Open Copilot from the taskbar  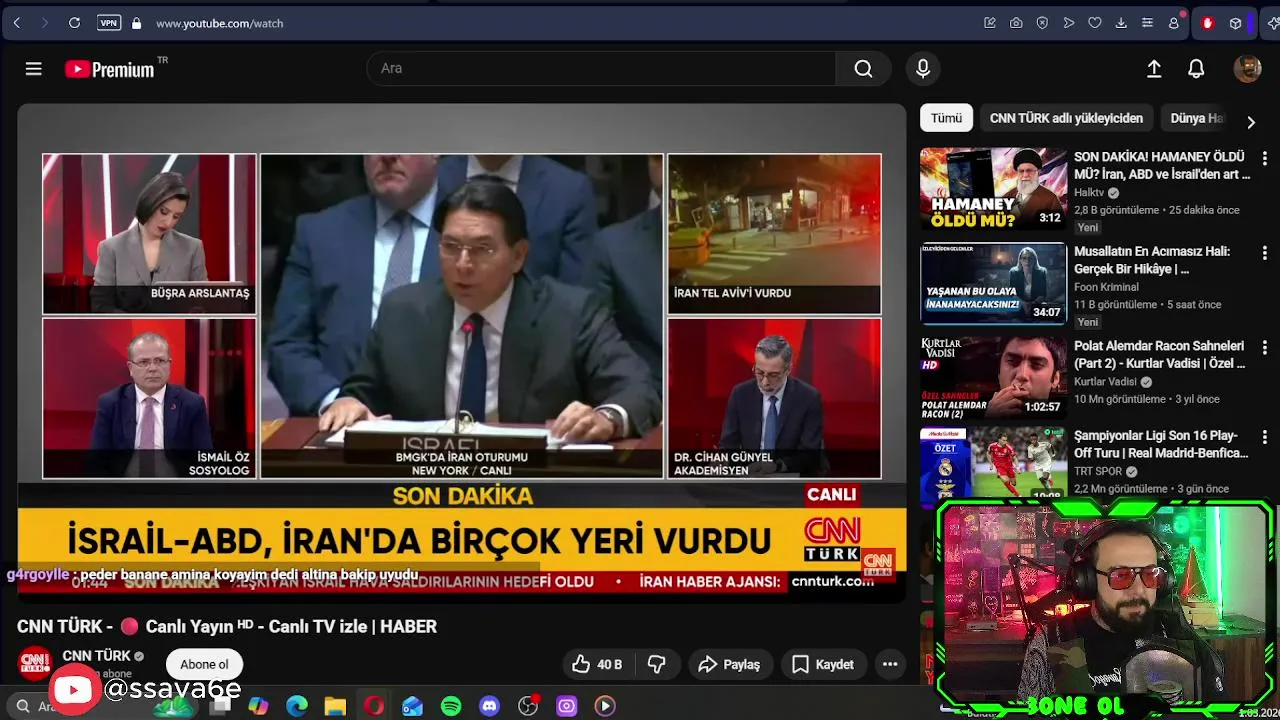pyautogui.click(x=258, y=706)
